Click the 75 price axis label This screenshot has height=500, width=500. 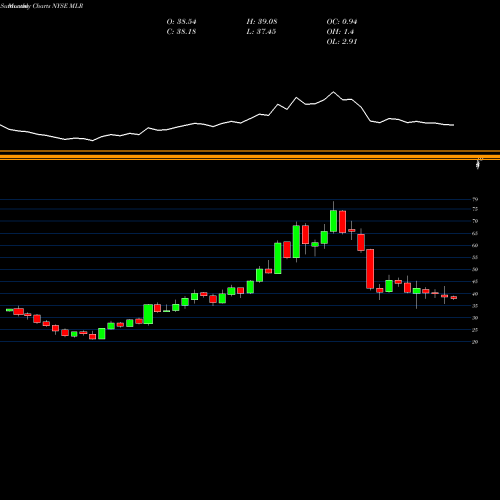point(475,209)
